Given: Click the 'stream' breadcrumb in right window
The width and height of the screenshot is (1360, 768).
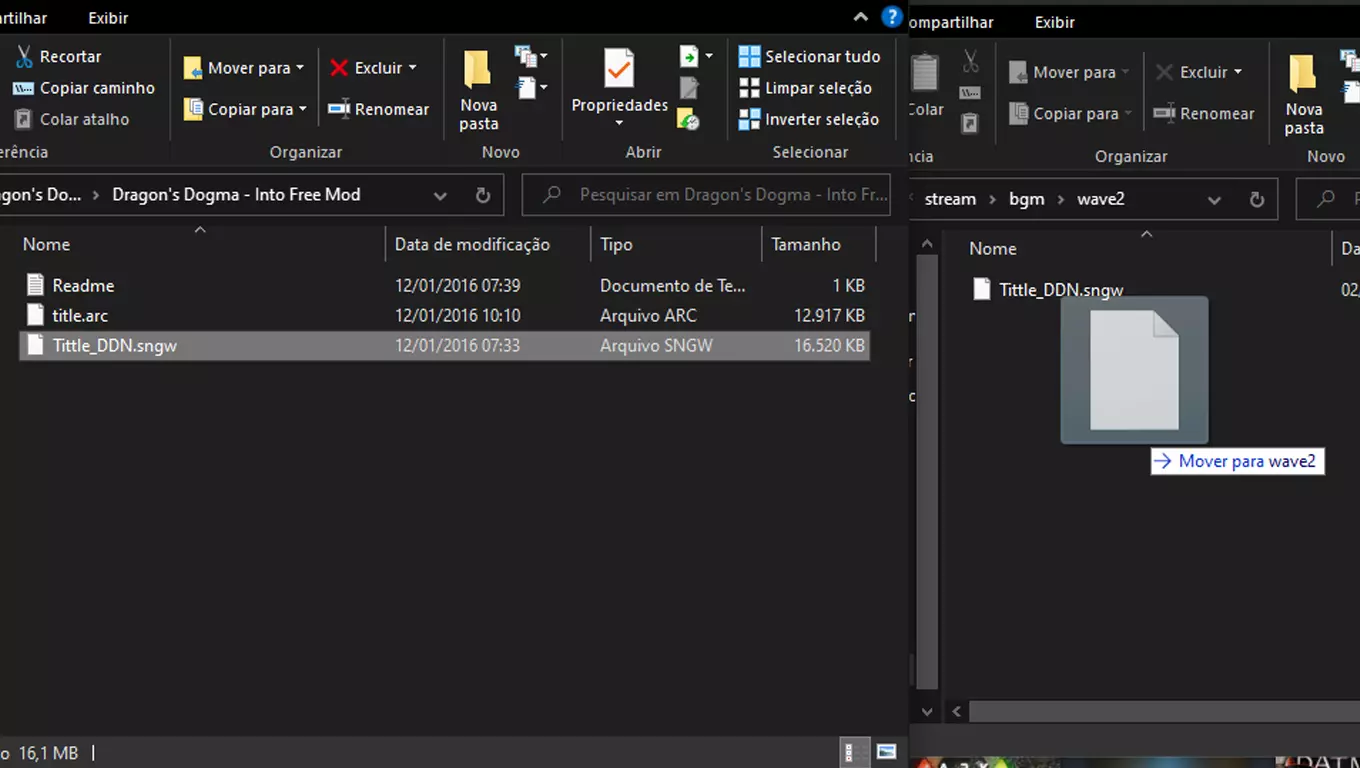Looking at the screenshot, I should (950, 199).
